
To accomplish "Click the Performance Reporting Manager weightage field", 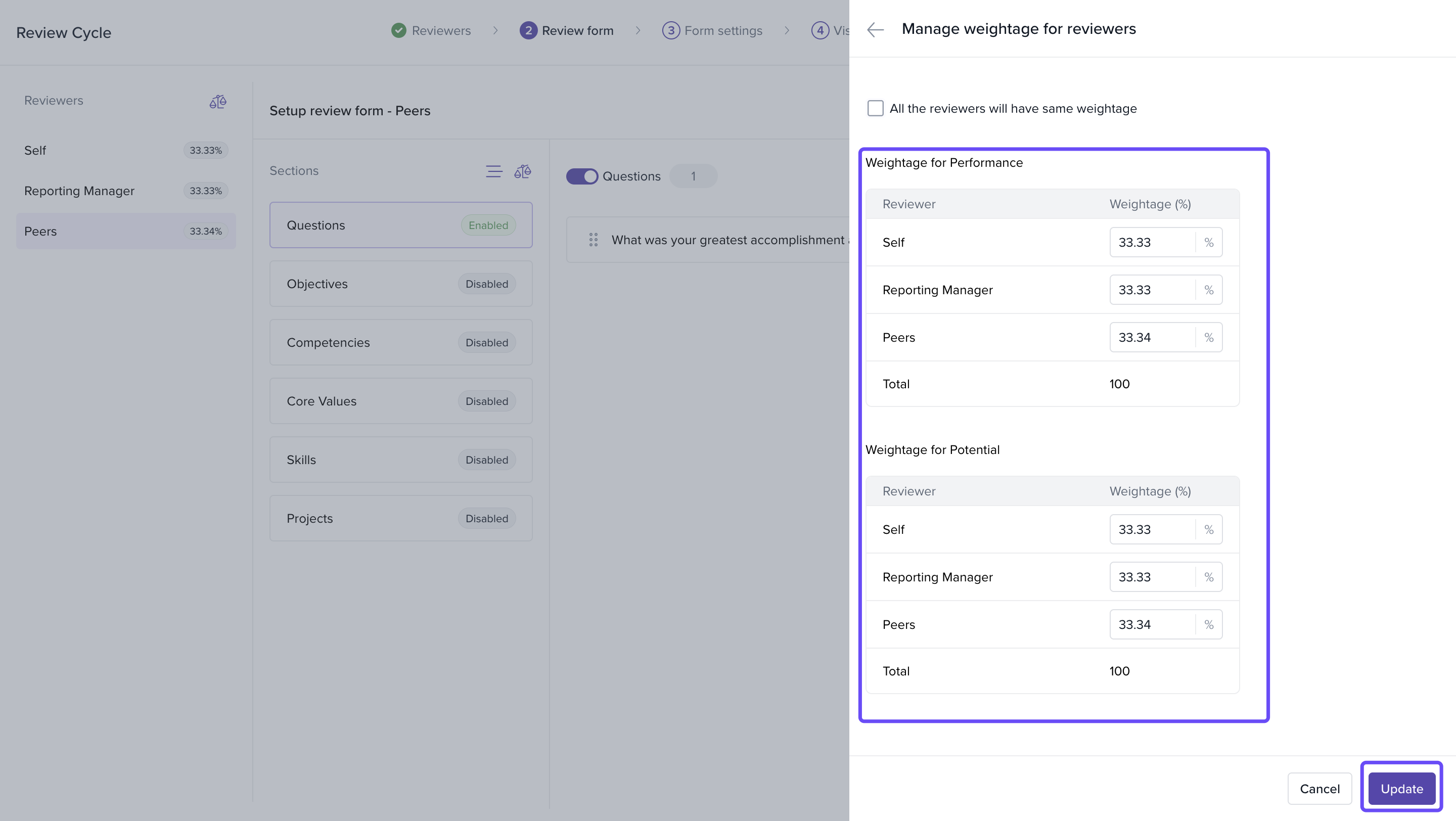I will click(x=1151, y=290).
